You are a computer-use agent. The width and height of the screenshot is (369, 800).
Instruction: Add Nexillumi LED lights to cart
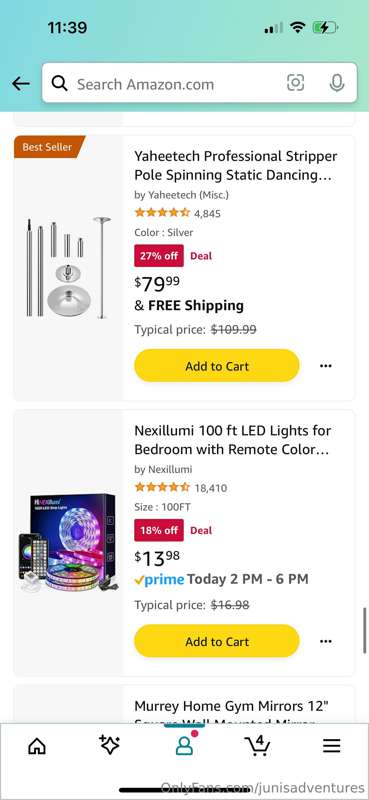pyautogui.click(x=217, y=641)
